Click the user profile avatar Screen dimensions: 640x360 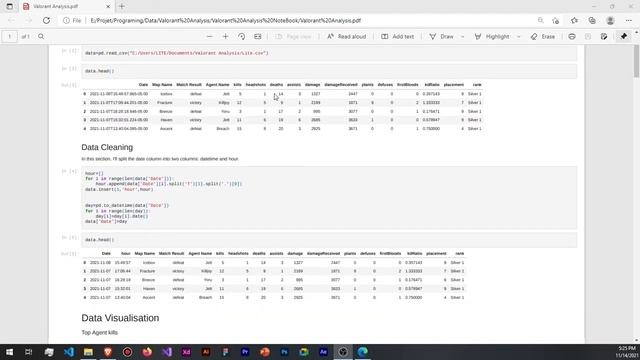610,20
